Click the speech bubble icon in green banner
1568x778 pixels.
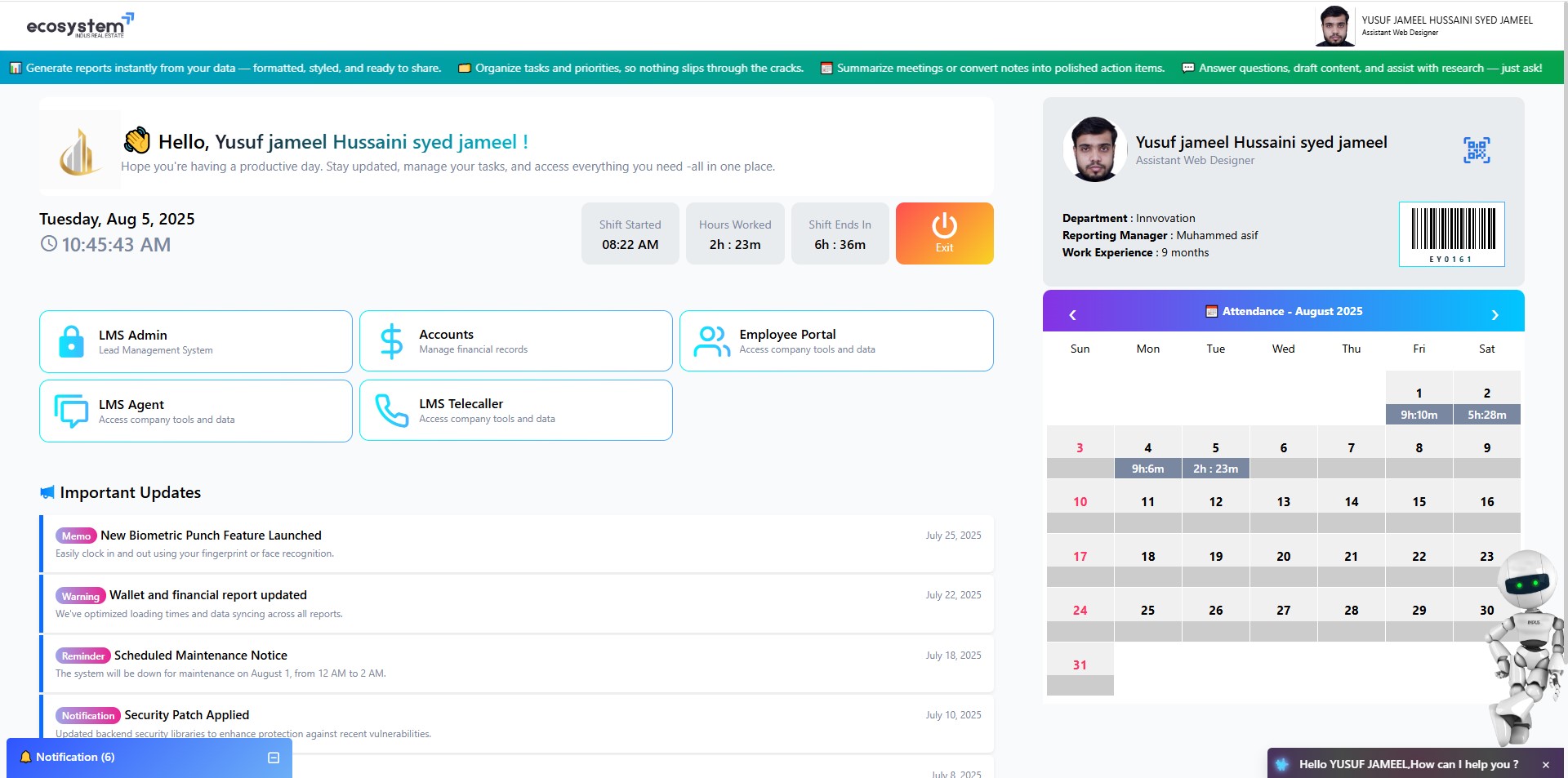[x=1188, y=68]
